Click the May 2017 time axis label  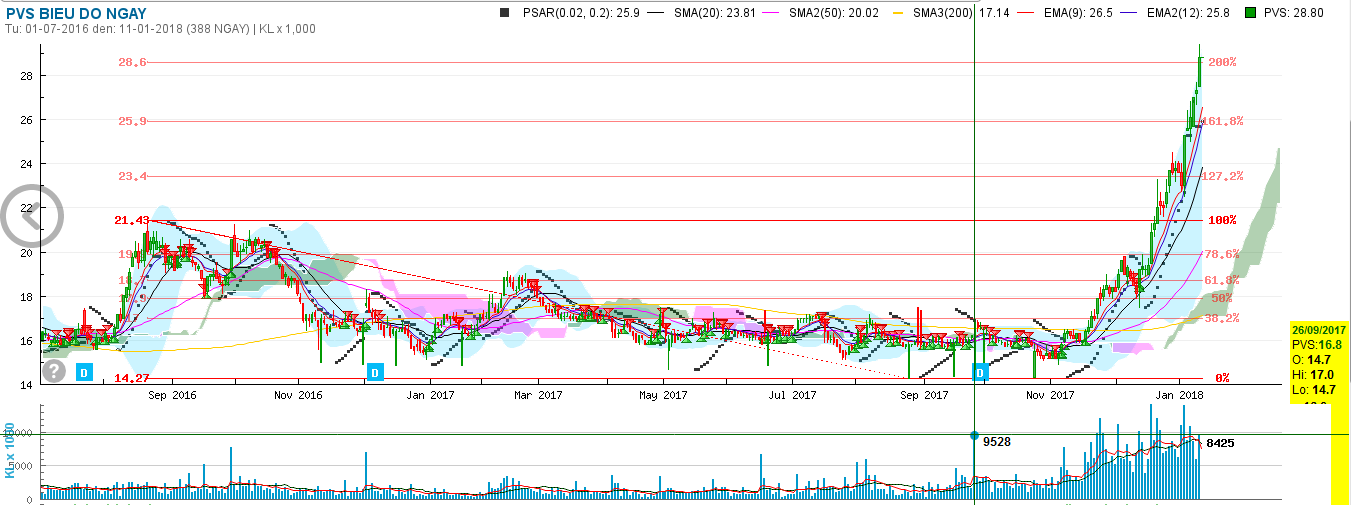click(664, 395)
